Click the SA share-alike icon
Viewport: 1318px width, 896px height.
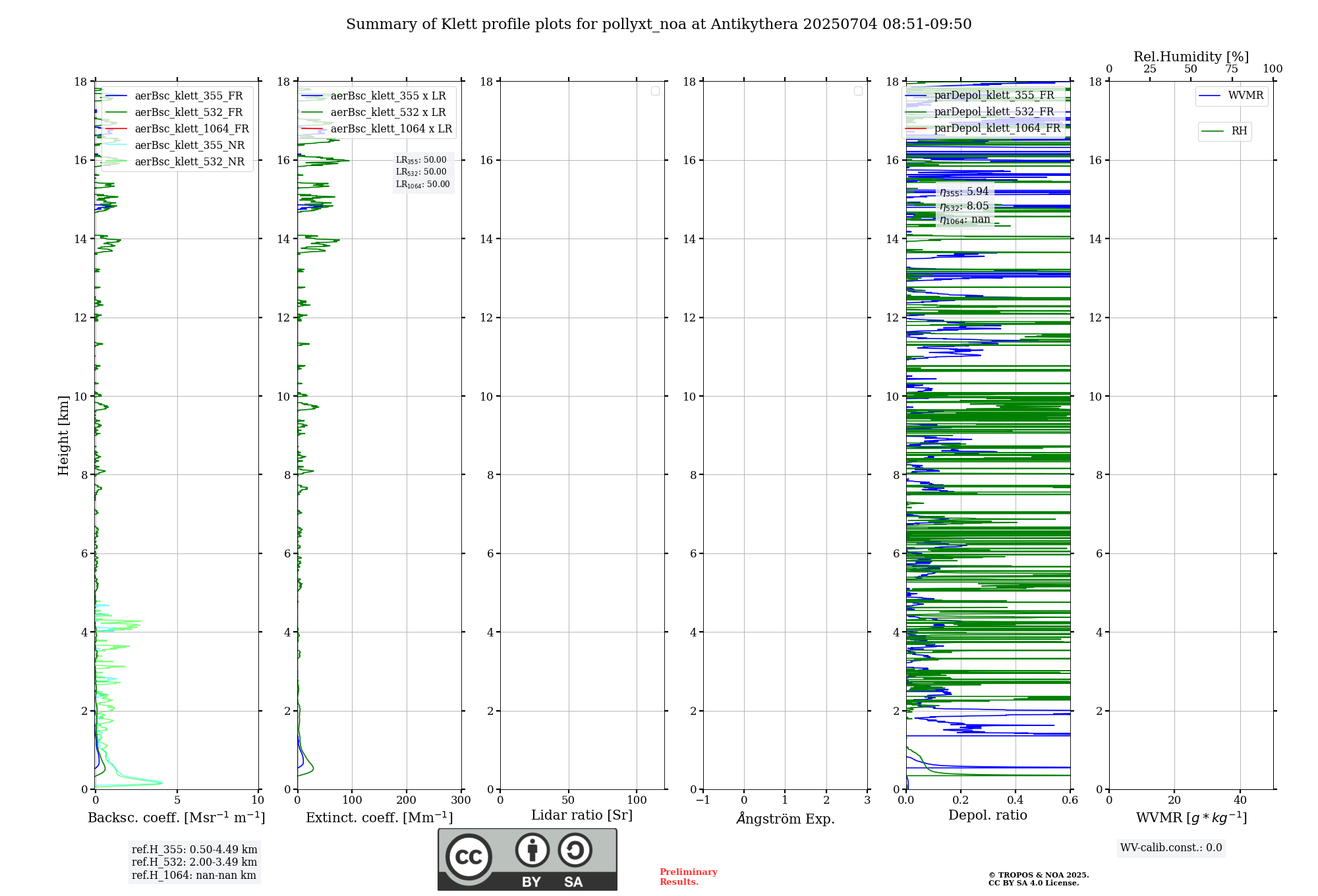point(575,850)
